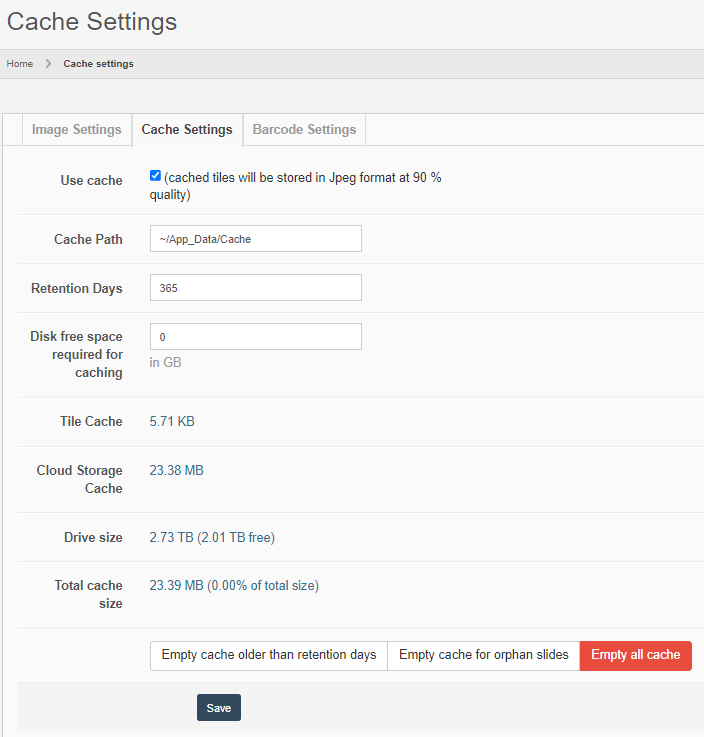Open the Barcode Settings tab
The width and height of the screenshot is (704, 737).
[304, 130]
